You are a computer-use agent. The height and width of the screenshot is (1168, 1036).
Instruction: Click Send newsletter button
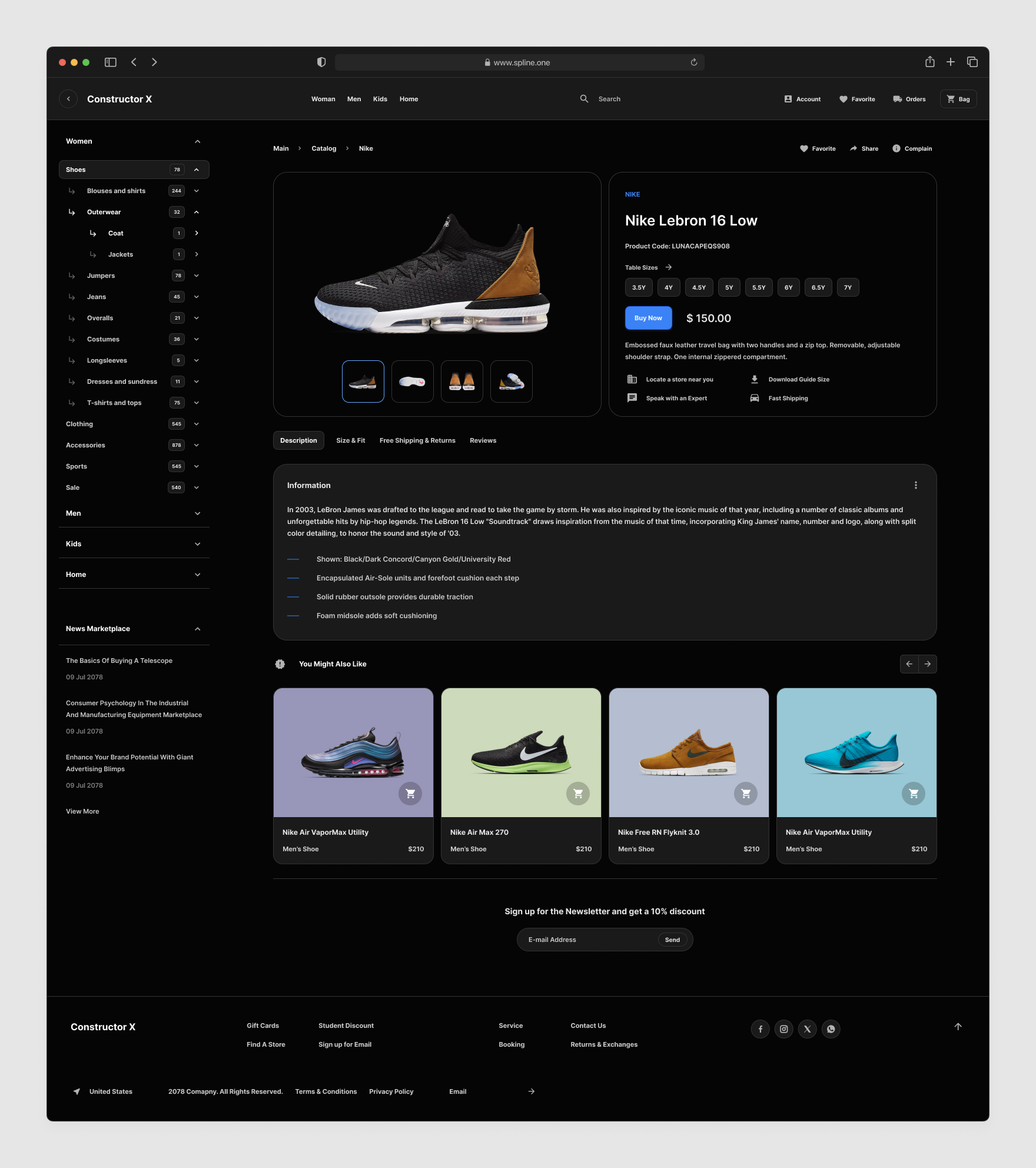[672, 940]
